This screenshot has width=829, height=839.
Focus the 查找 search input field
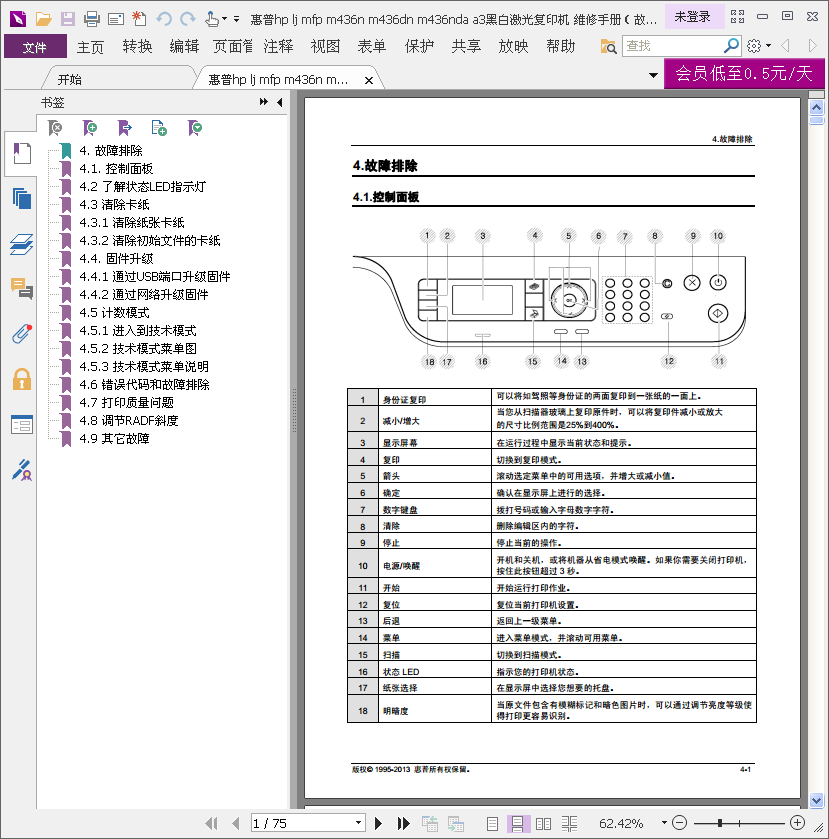click(x=672, y=46)
